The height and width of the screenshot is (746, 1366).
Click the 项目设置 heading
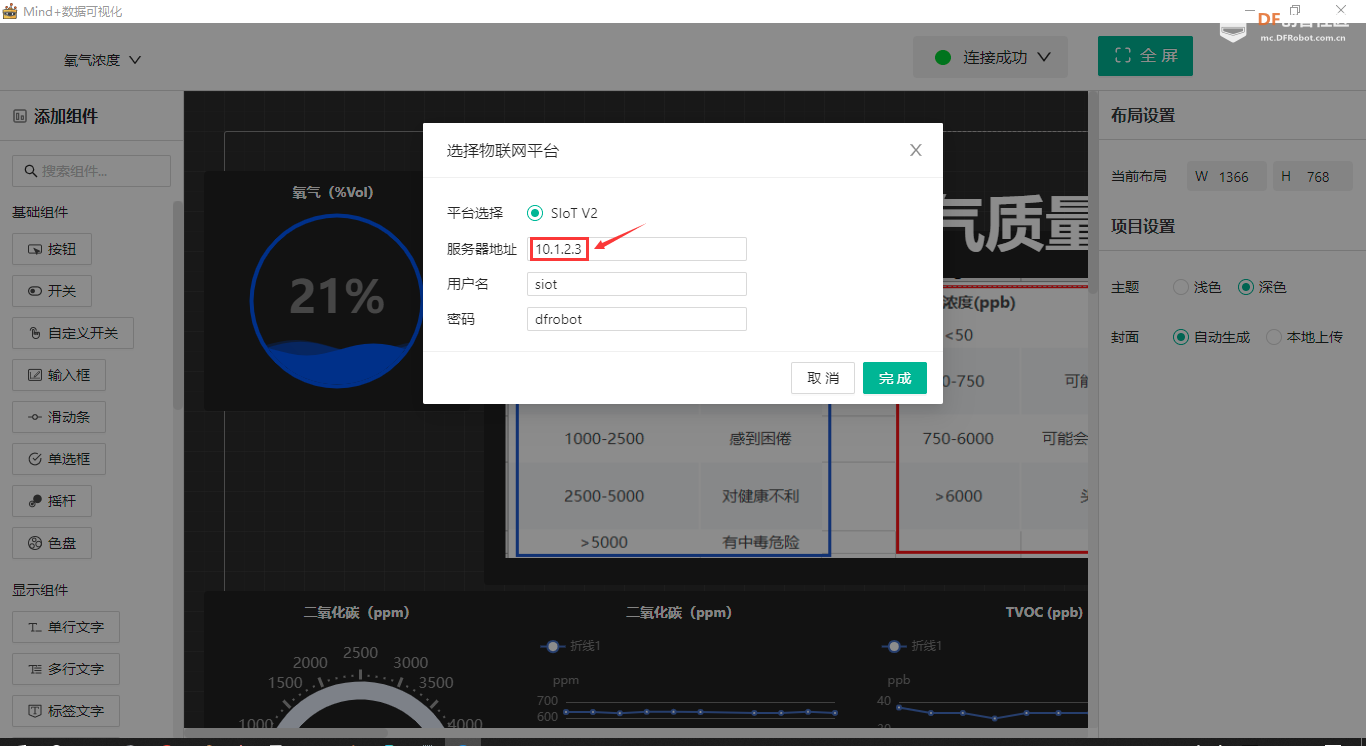click(x=1143, y=226)
